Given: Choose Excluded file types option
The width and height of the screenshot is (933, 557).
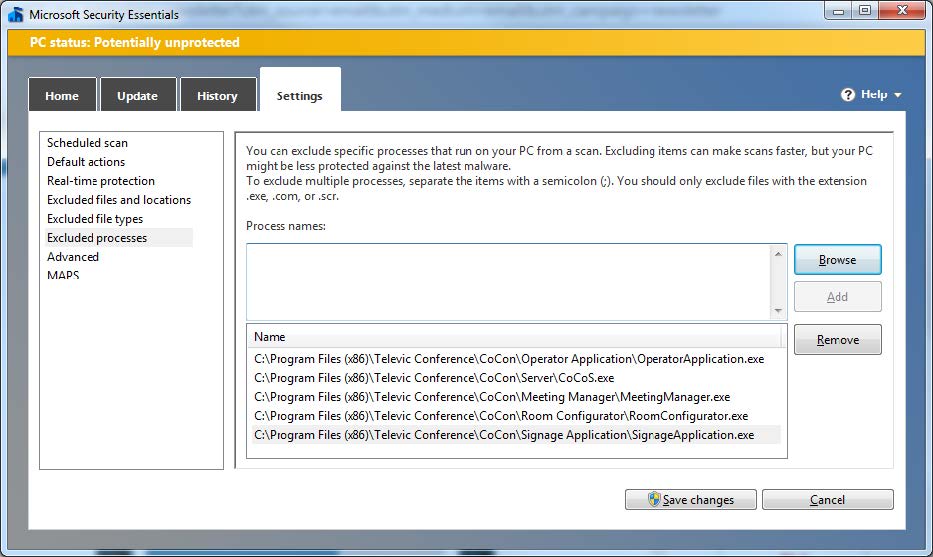Looking at the screenshot, I should click(95, 219).
